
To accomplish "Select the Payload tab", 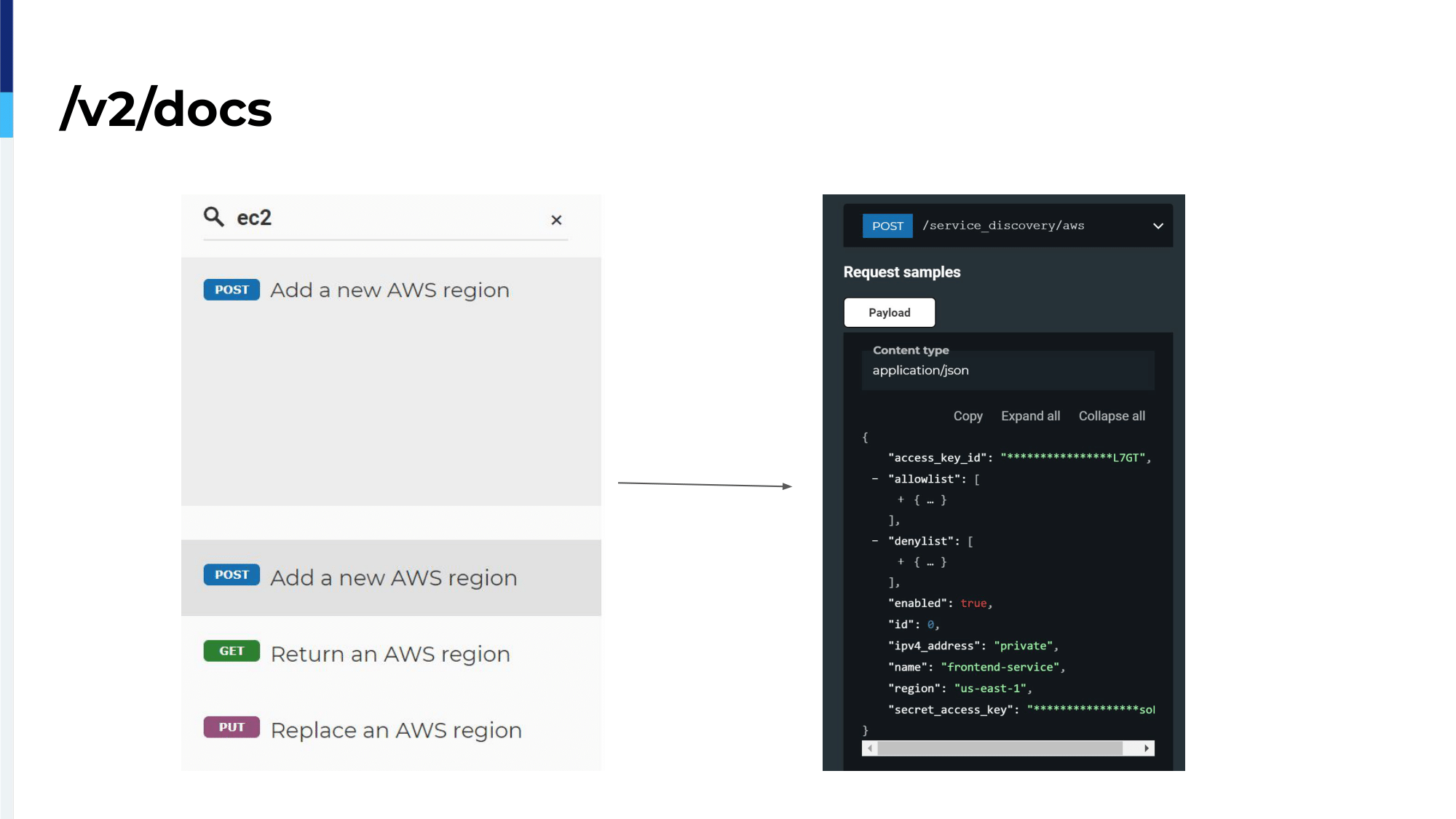I will pos(890,312).
